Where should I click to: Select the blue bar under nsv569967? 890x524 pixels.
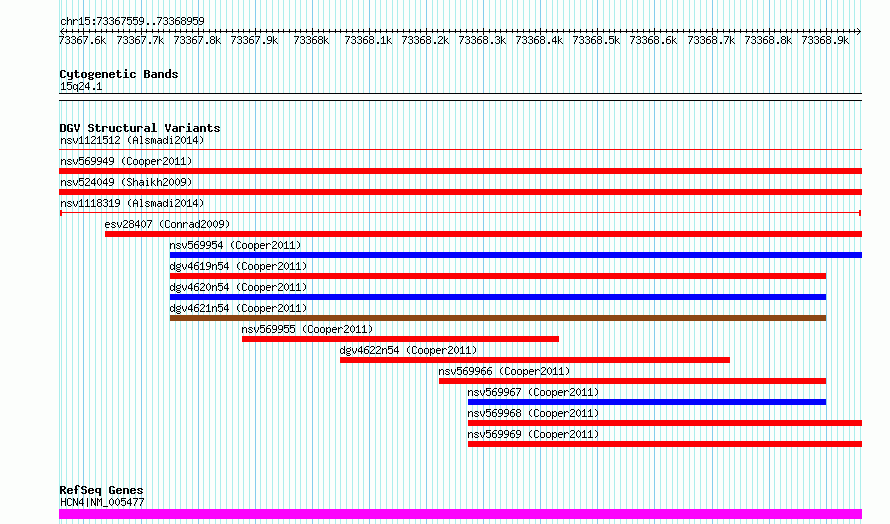point(647,402)
